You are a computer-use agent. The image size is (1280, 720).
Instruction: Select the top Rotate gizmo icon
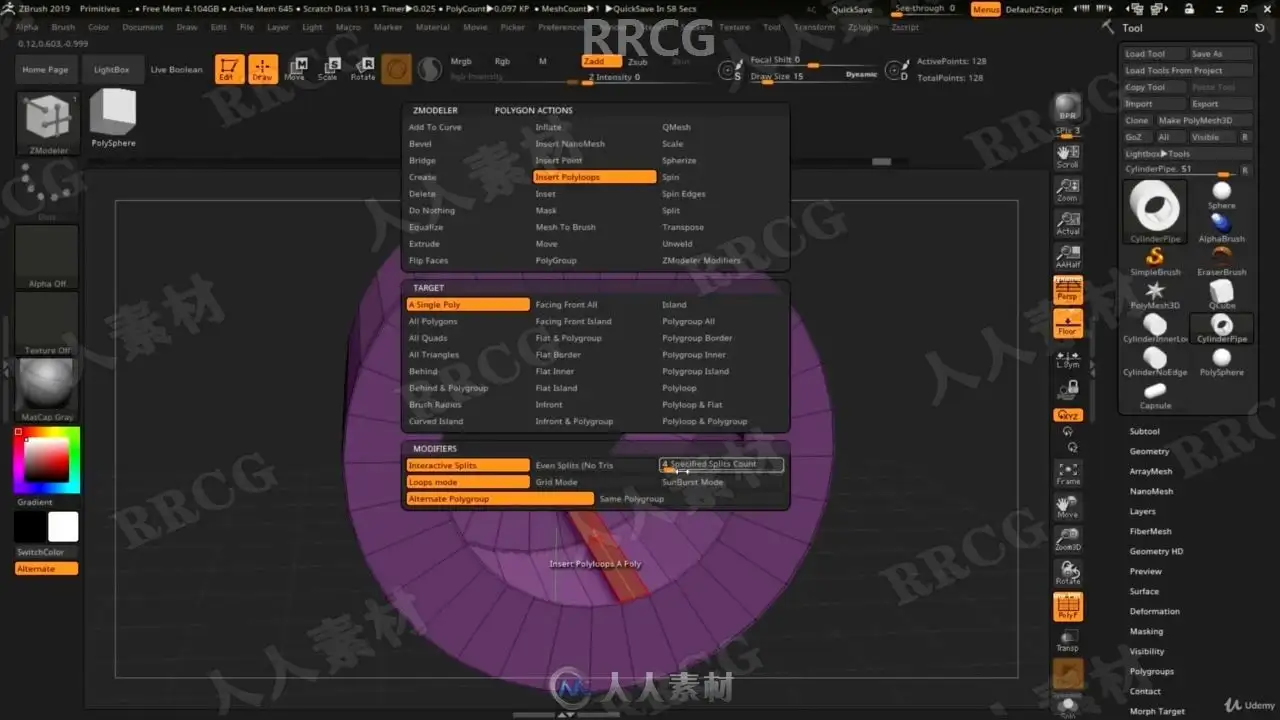pos(363,69)
